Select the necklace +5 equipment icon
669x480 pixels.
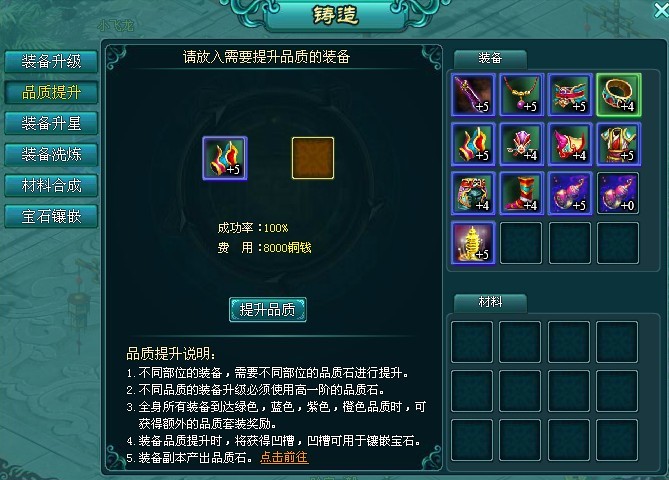click(521, 95)
